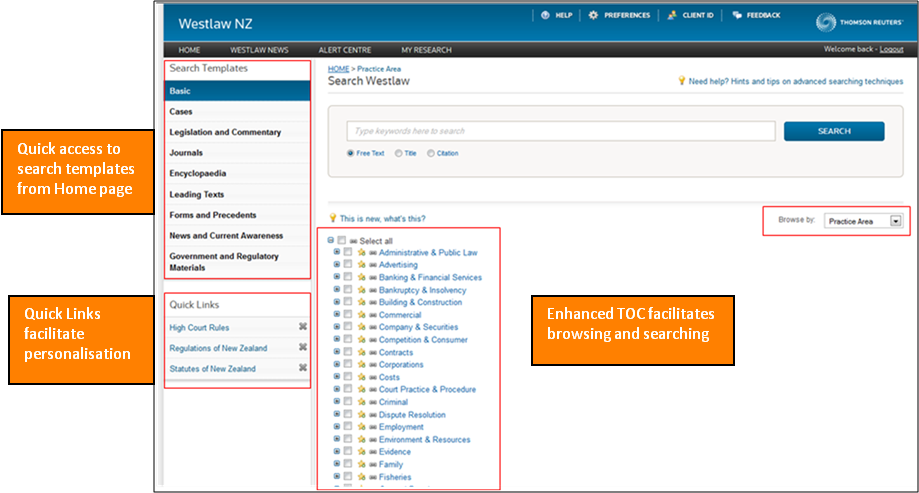919x493 pixels.
Task: Click star icon beside Building & Construction
Action: tap(362, 302)
